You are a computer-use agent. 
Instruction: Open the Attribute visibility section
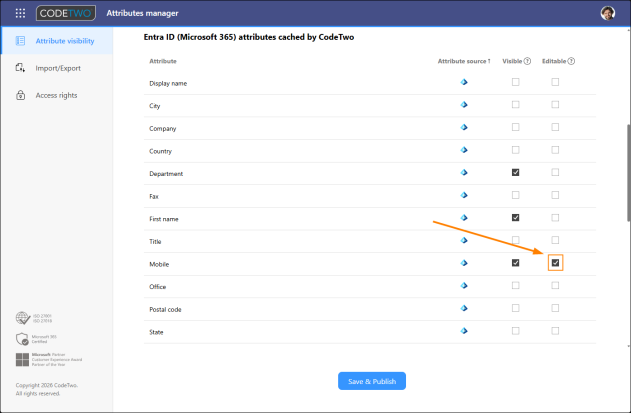57,41
